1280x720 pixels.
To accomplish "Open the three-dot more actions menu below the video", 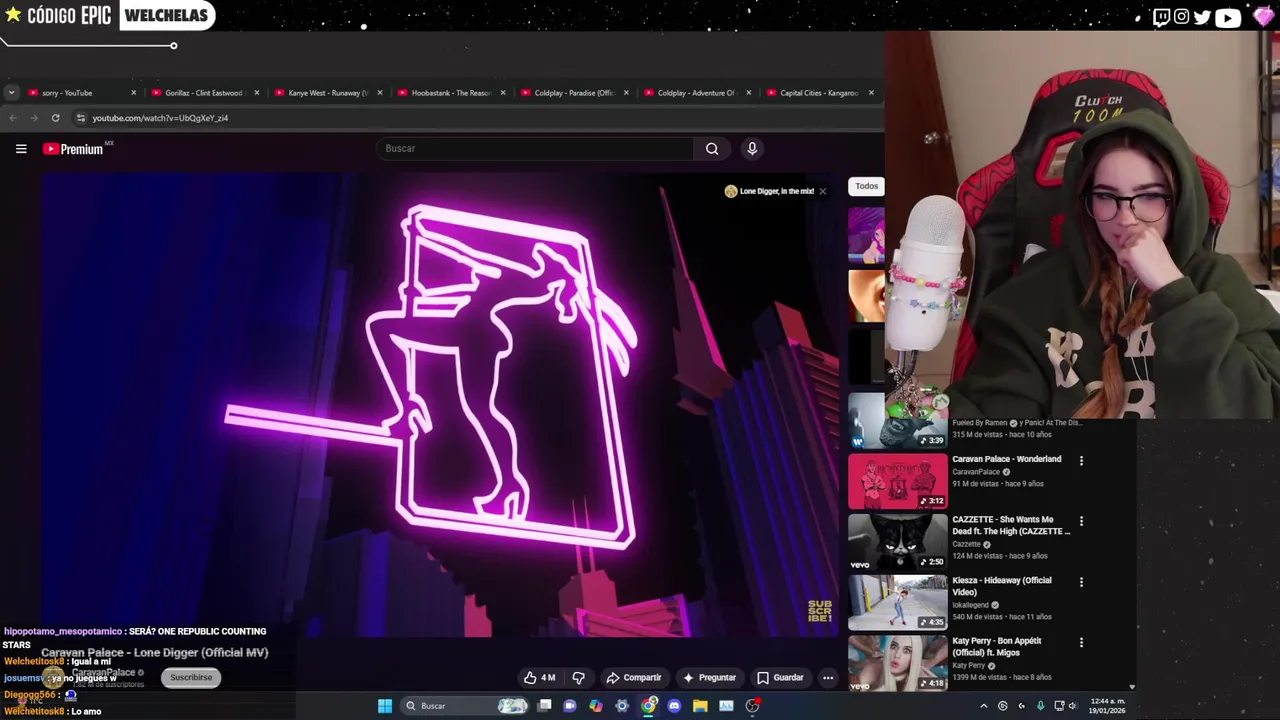I will [827, 678].
